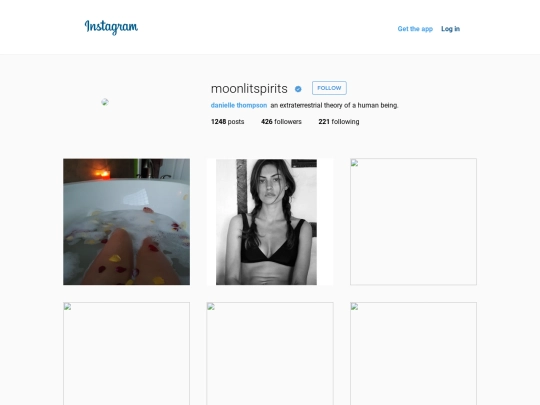Click broken image icon in bottom-left post
540x405 pixels.
(x=68, y=307)
